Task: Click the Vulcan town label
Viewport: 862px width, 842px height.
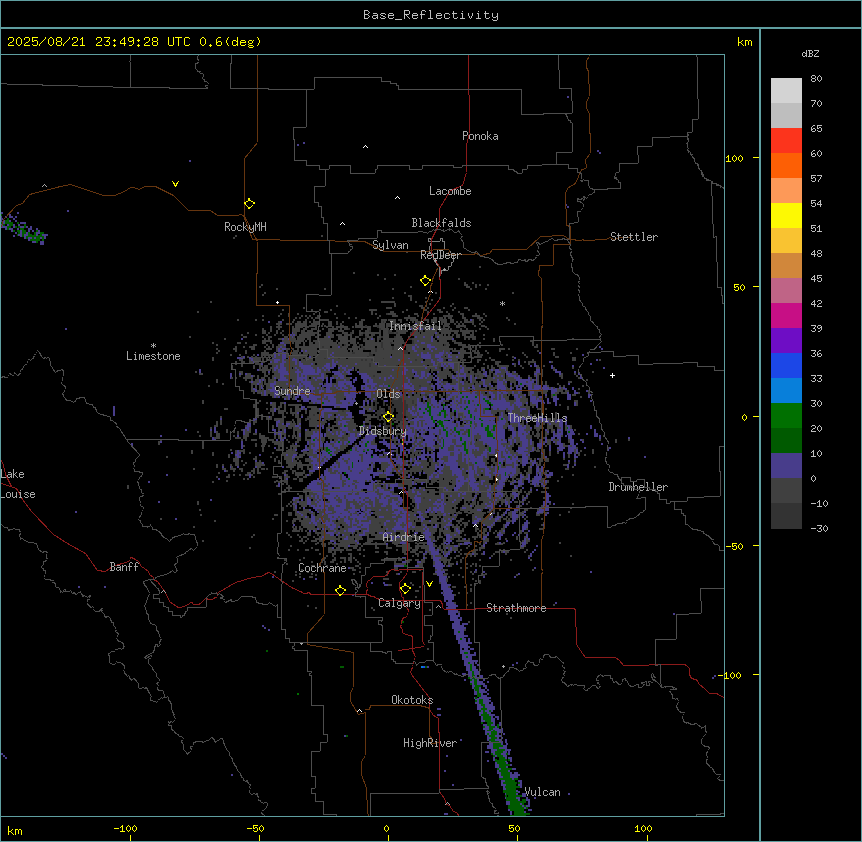Action: click(542, 792)
